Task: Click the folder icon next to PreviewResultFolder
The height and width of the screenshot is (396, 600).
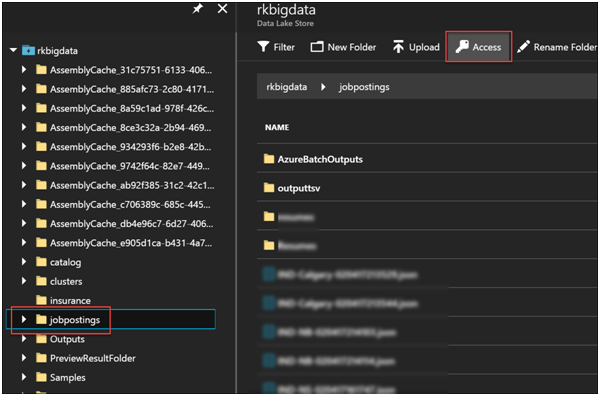Action: (x=41, y=358)
